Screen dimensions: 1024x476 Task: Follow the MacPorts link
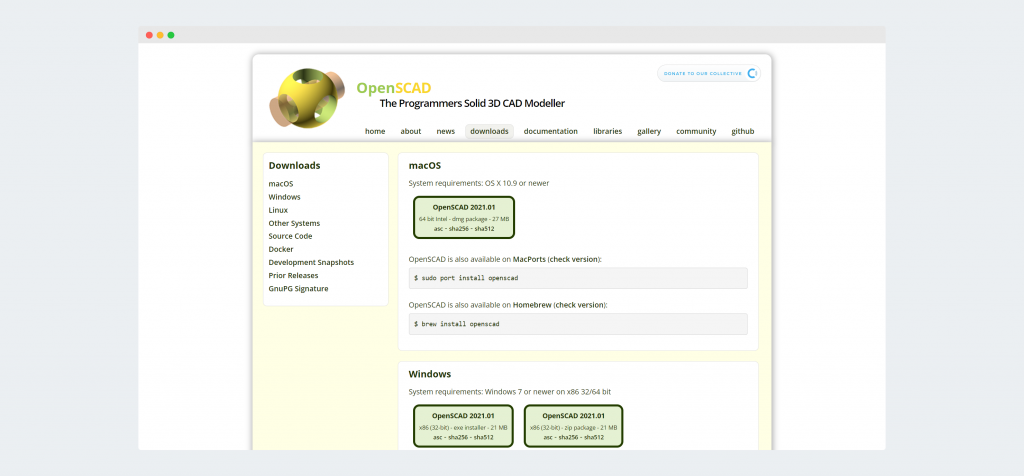click(x=530, y=259)
